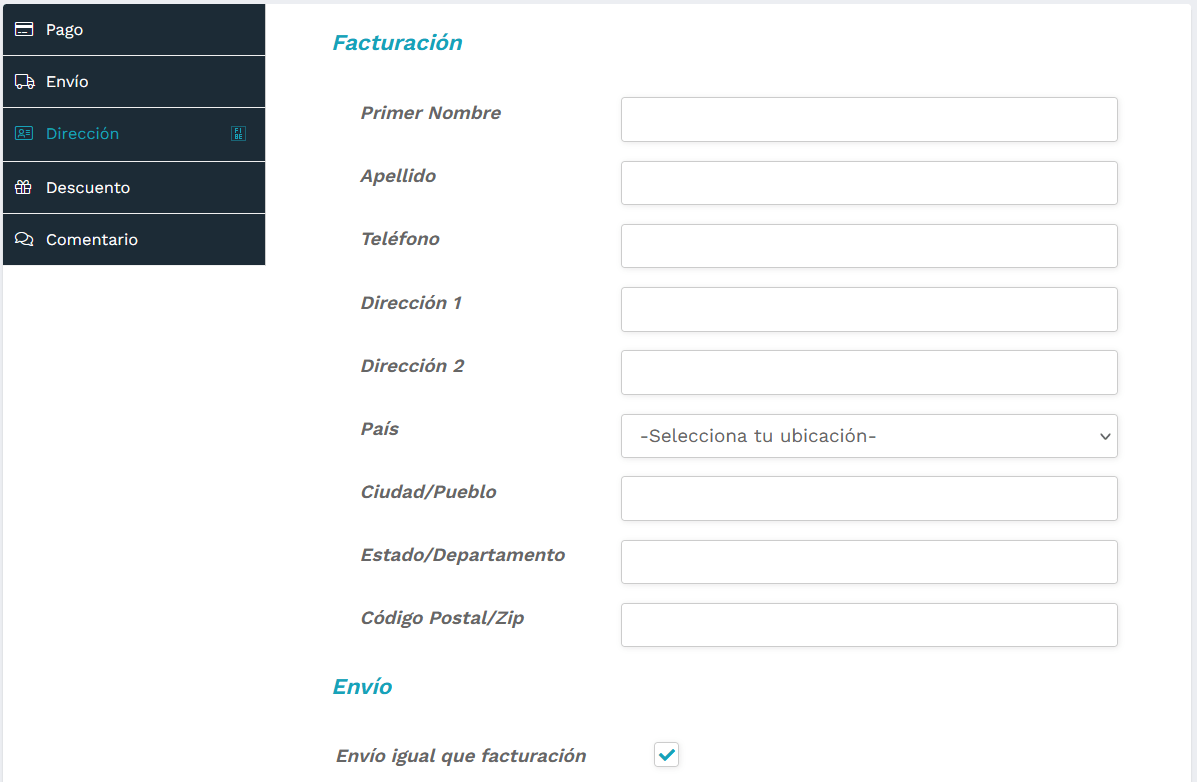Screen dimensions: 1197x782
Task: Click the chat bubbles icon for Comentario
Action: pos(24,239)
